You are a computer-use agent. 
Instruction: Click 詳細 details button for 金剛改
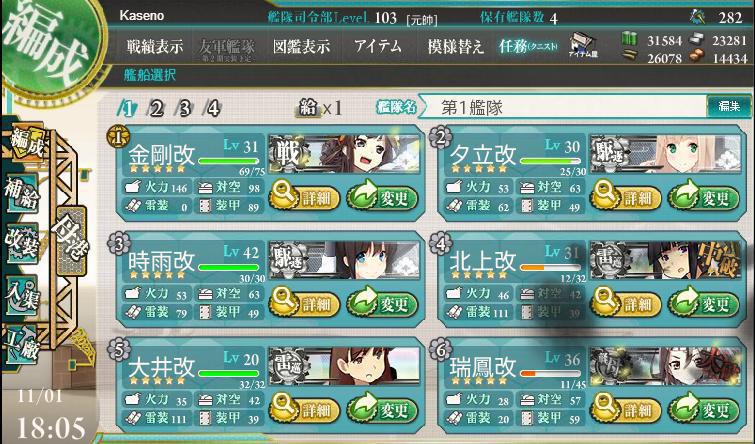coord(304,196)
